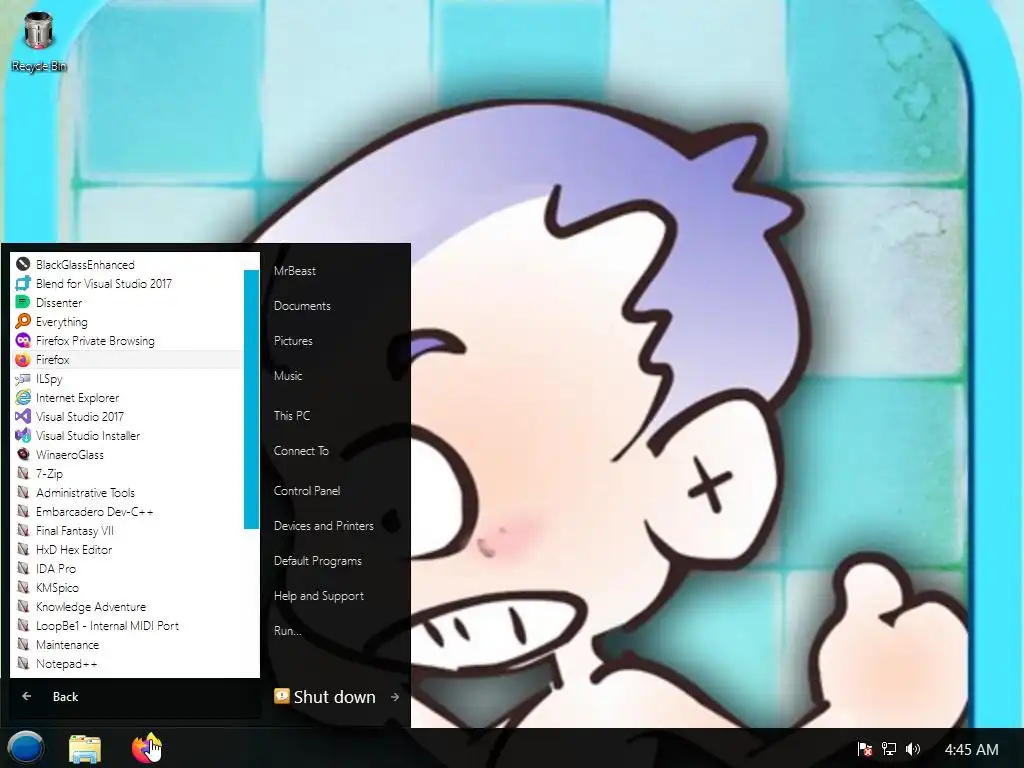Expand the Knowledge Adventure folder
Screen dimensions: 1024x768
click(127, 606)
